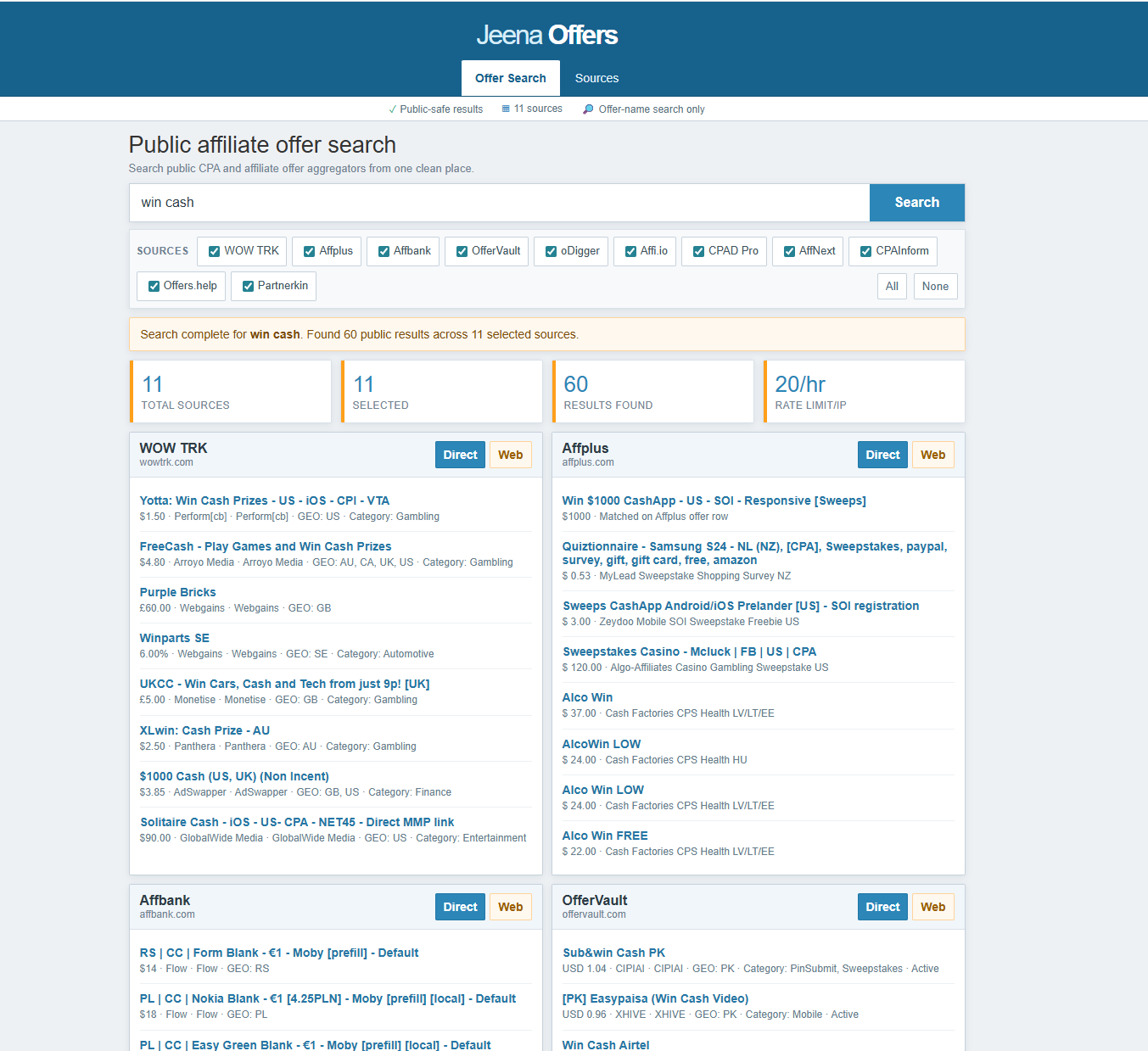Image resolution: width=1148 pixels, height=1051 pixels.
Task: Click the Affplus Web button
Action: tap(932, 455)
